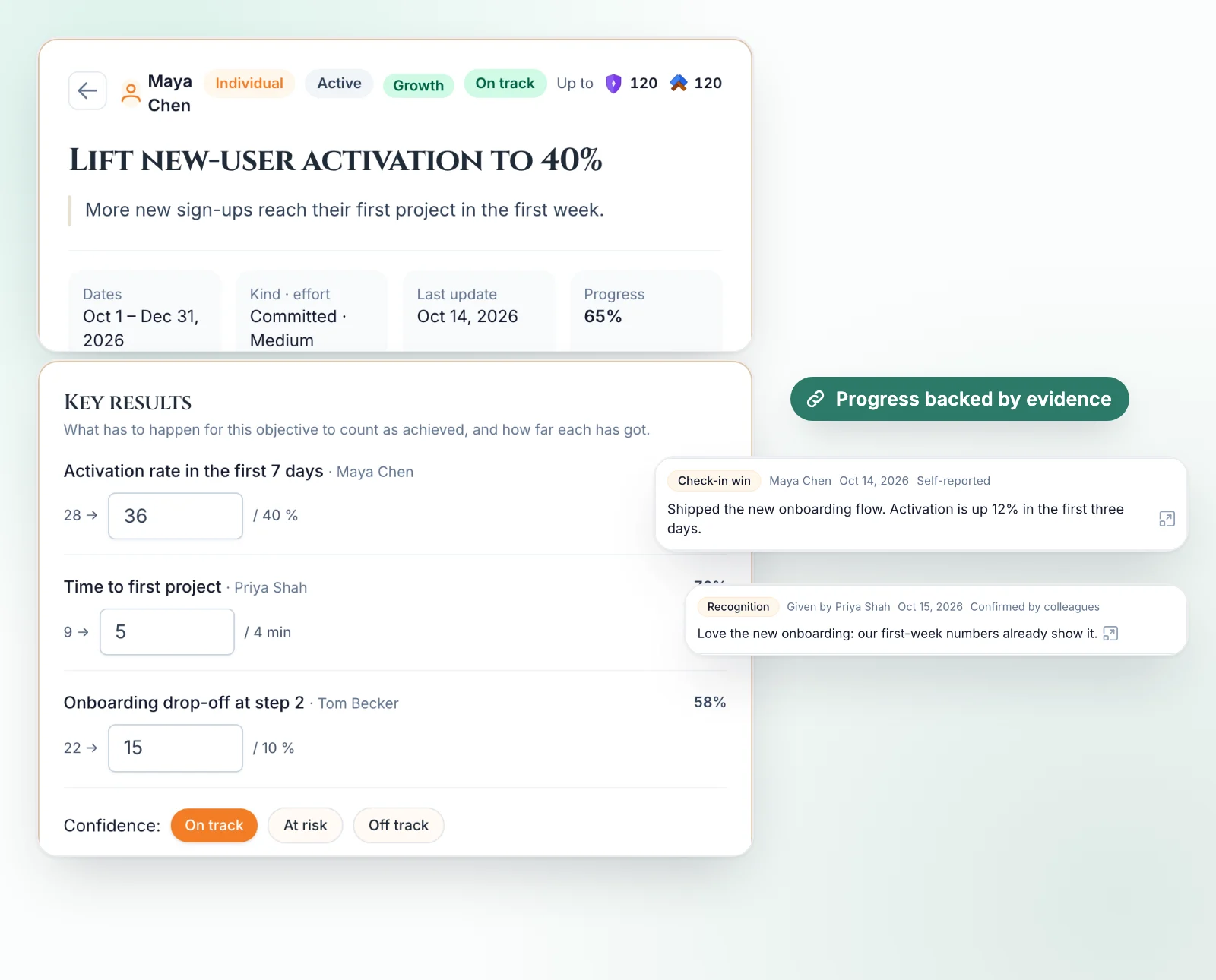This screenshot has height=980, width=1216.
Task: Click the Growth tag
Action: [419, 86]
